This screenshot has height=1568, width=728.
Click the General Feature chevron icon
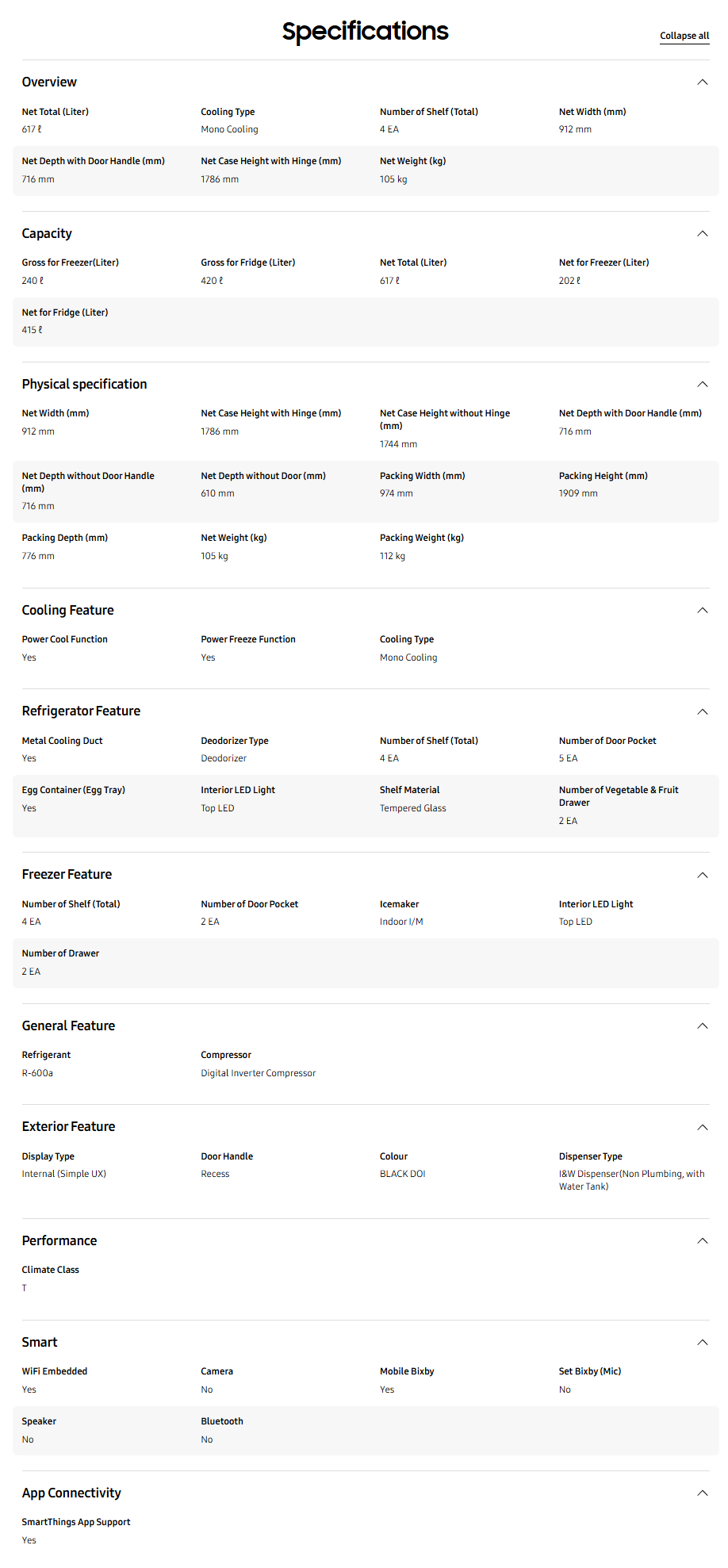(702, 1026)
